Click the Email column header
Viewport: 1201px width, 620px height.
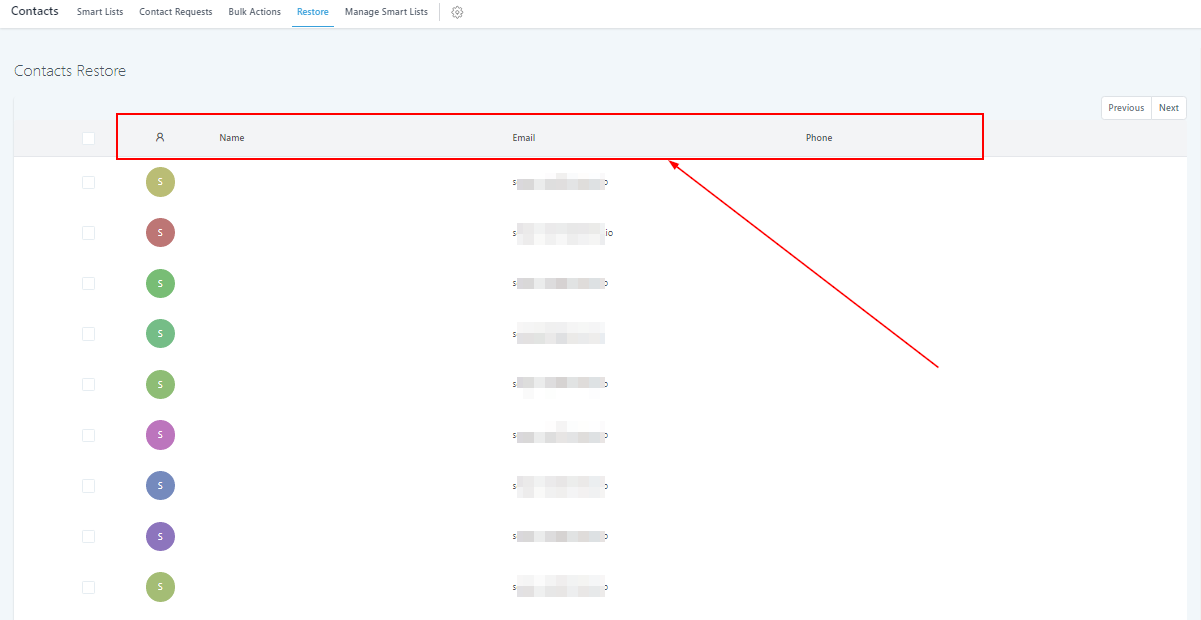[x=524, y=138]
